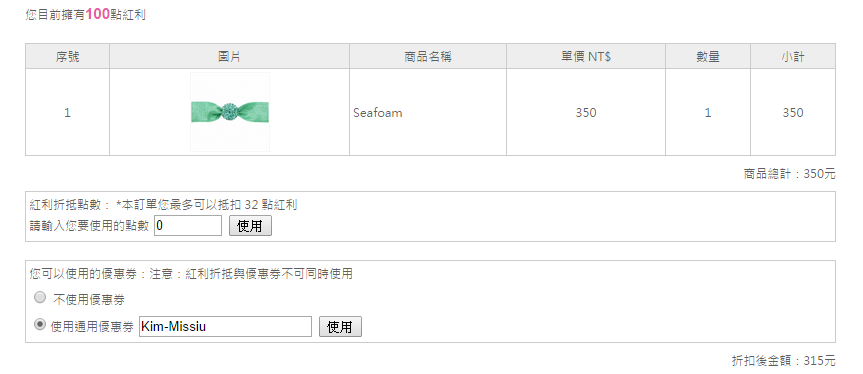
Task: Click the 商品名稱 column header
Action: [x=428, y=56]
